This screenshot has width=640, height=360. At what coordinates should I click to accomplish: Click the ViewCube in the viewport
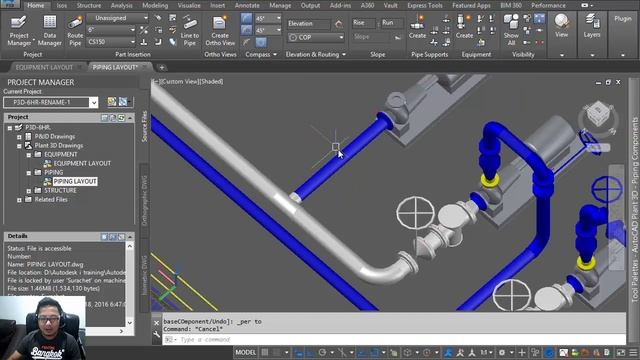598,114
